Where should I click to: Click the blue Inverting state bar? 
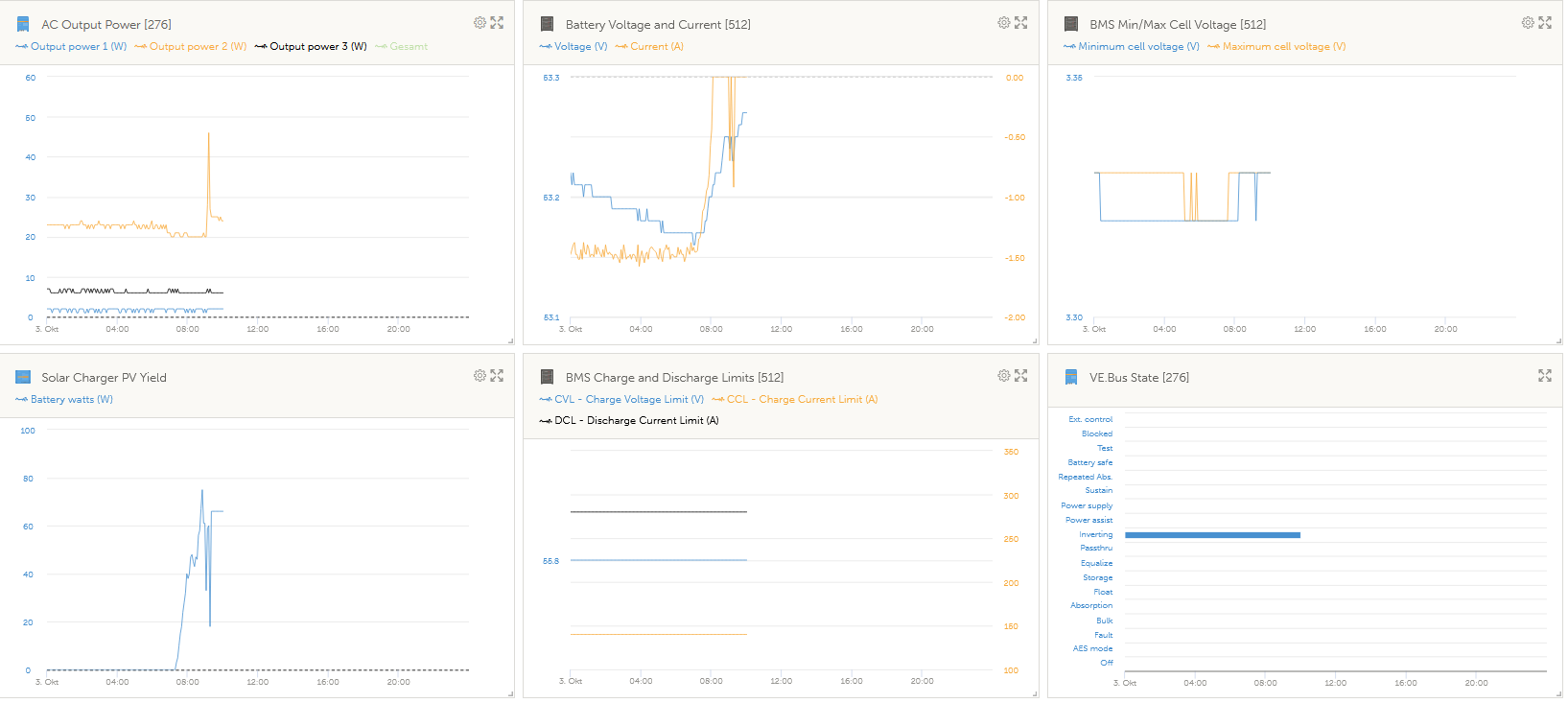(1212, 535)
